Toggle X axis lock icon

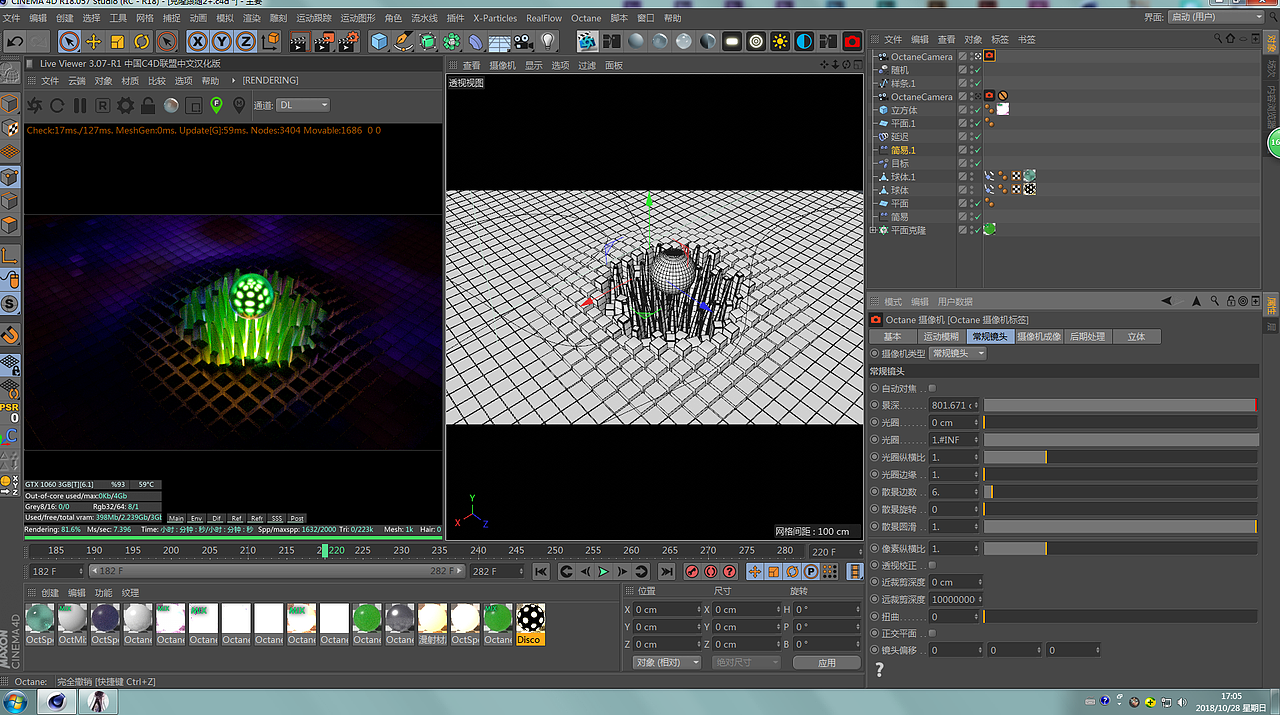(197, 41)
